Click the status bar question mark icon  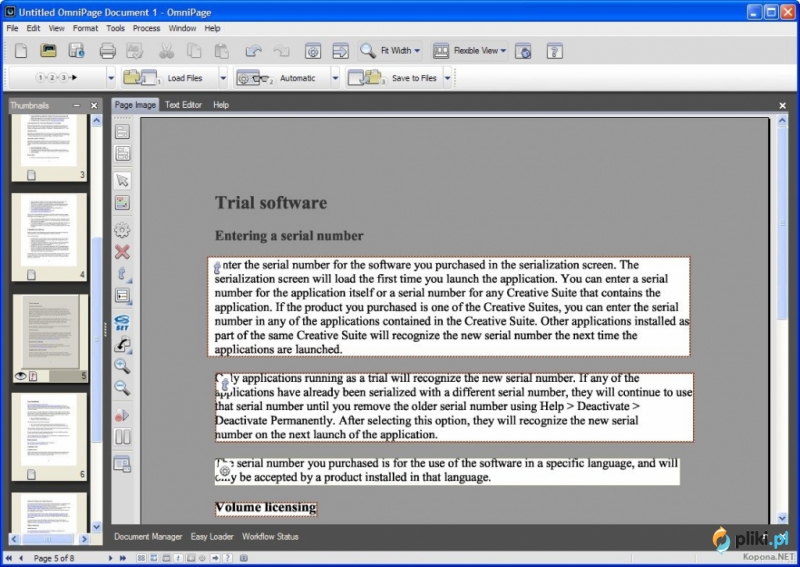coord(228,558)
